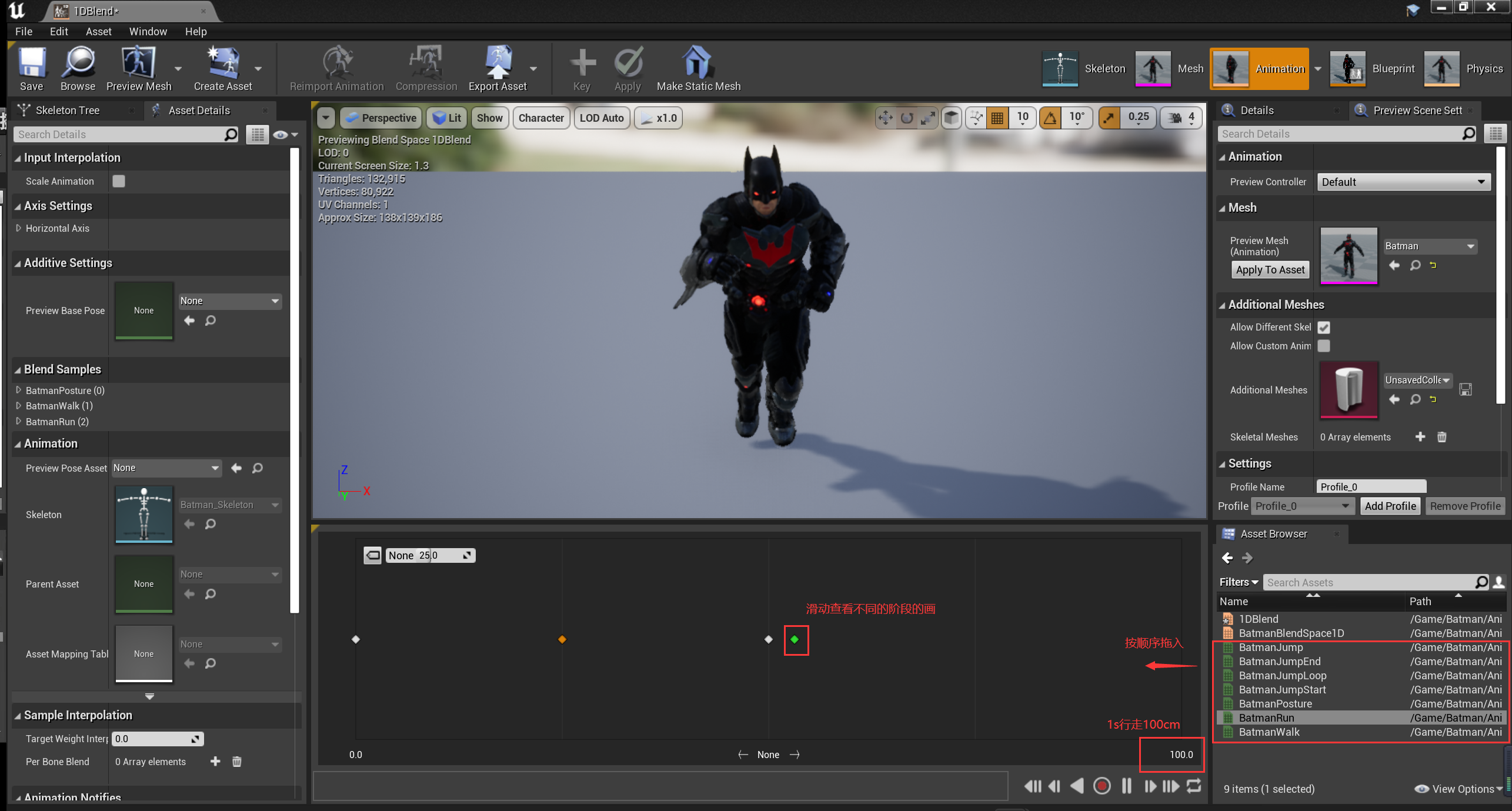Click the Export Asset toolbar icon
The image size is (1512, 811).
tap(498, 62)
